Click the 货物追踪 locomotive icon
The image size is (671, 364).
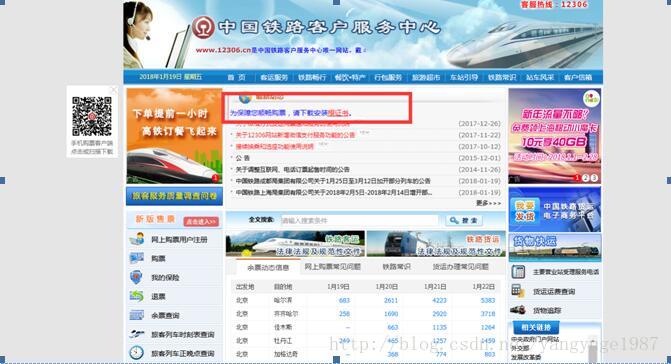tap(518, 310)
